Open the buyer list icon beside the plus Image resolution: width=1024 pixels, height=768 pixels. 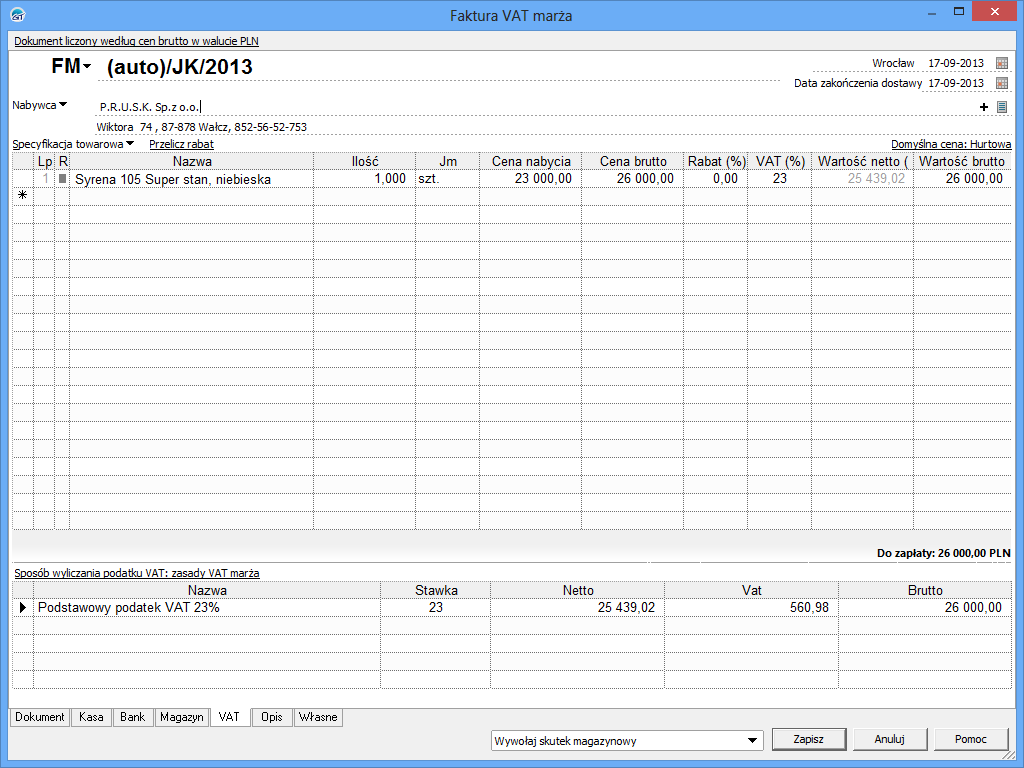(x=1002, y=107)
